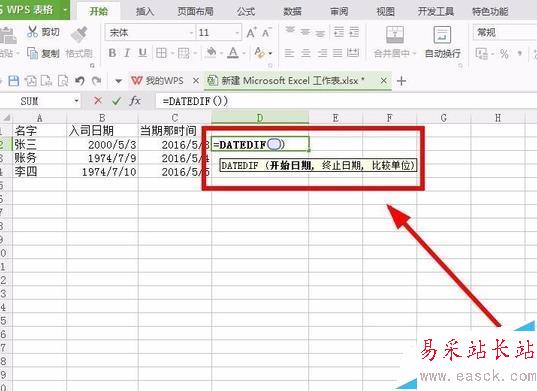Screen dimensions: 537x391
Task: Toggle Wrap Text (自动换行)
Action: (x=442, y=41)
